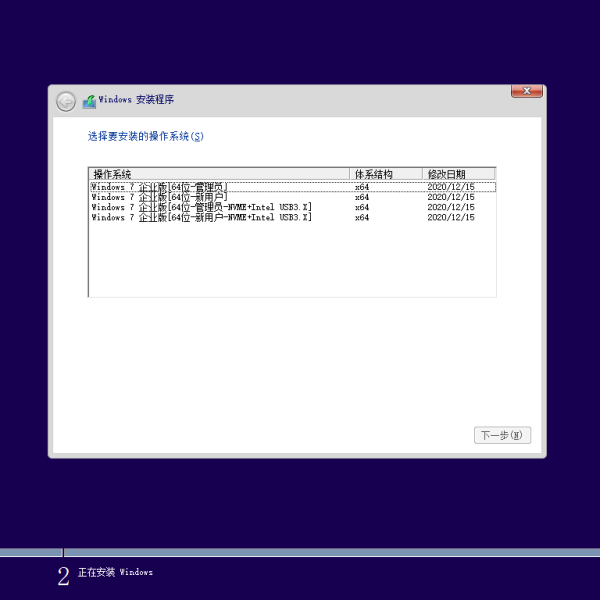Close the Windows 安装程序 dialog
Image resolution: width=600 pixels, height=600 pixels.
click(x=527, y=91)
